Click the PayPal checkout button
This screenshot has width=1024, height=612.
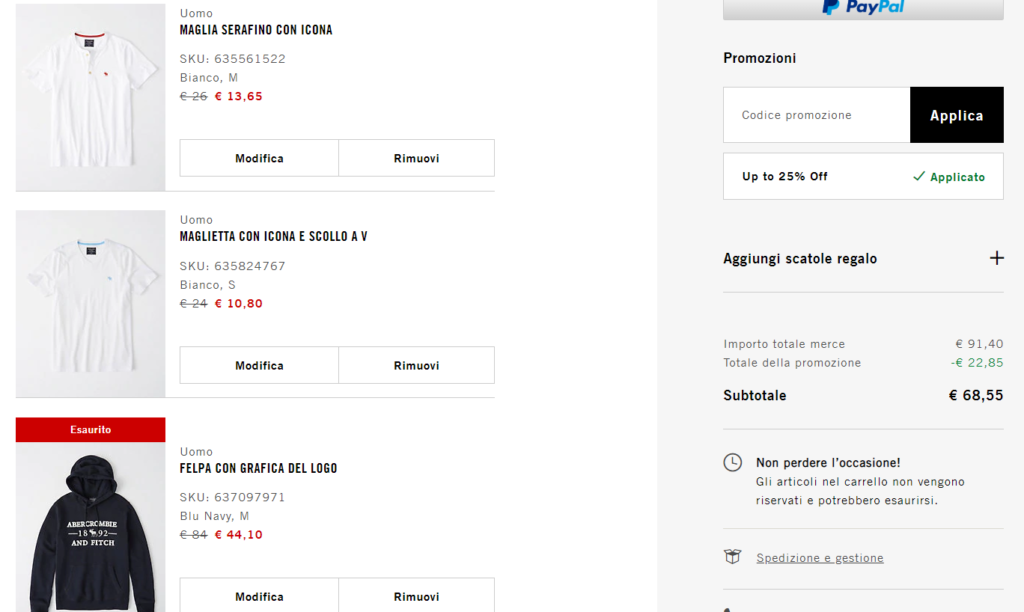pos(863,8)
